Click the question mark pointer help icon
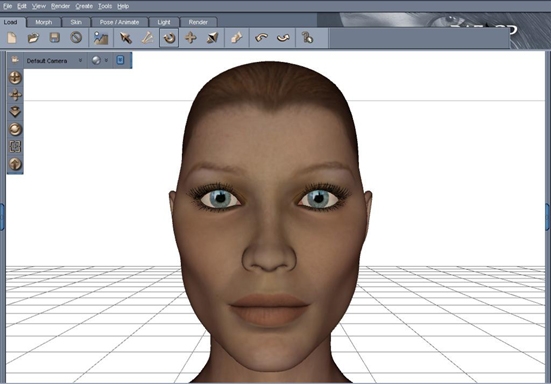Screen dimensions: 551x384 point(307,38)
